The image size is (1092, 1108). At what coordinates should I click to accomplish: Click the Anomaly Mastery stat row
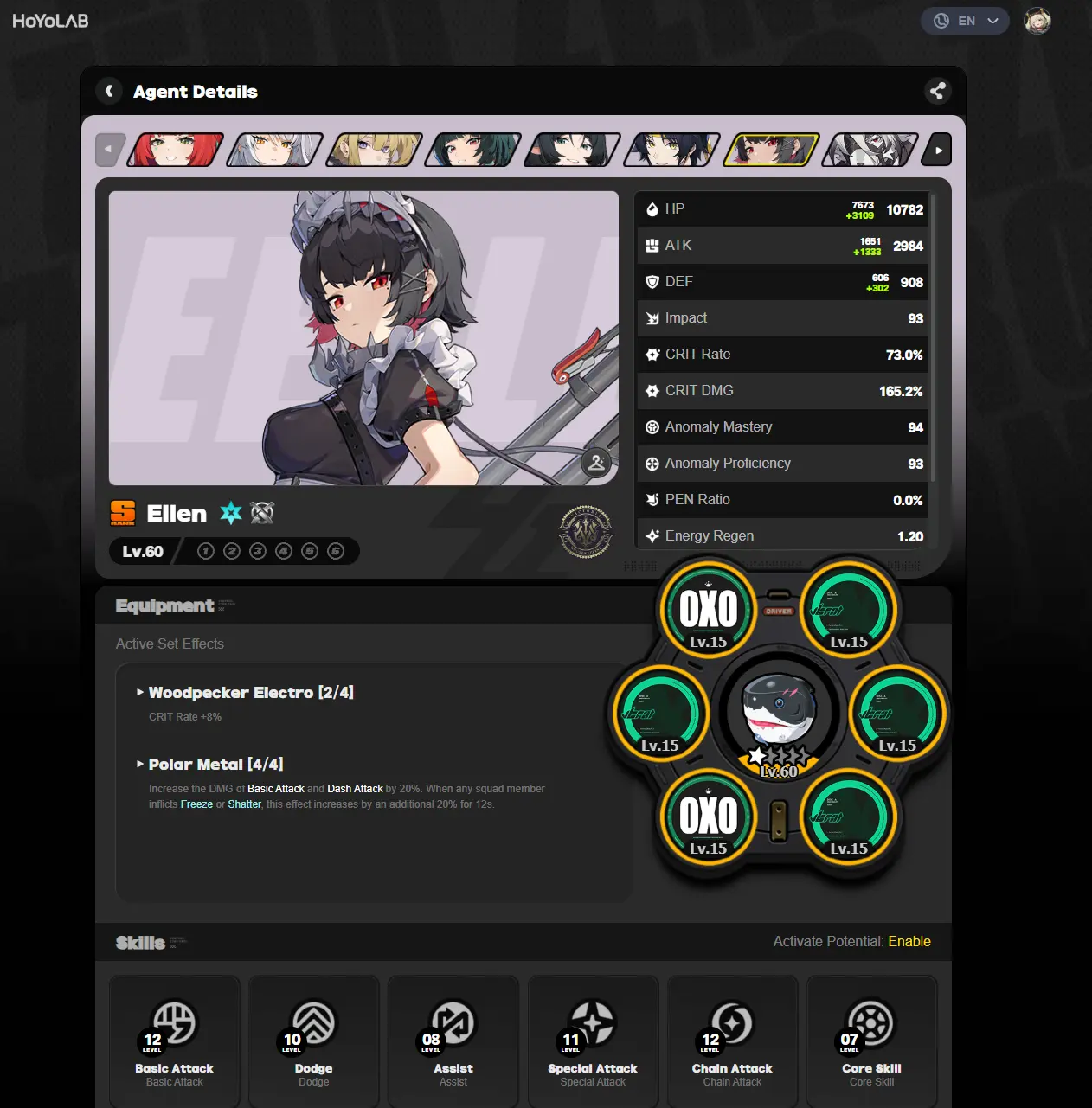(782, 427)
